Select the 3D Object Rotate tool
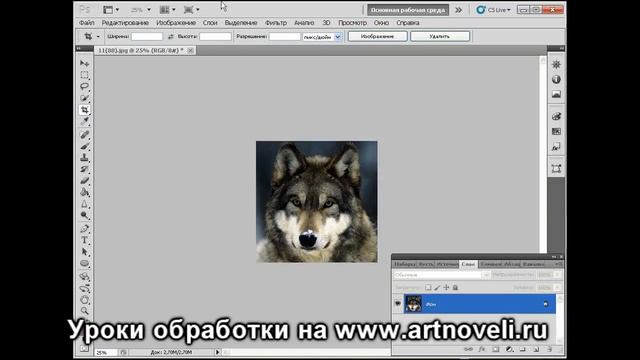The width and height of the screenshot is (640, 360). [84, 277]
